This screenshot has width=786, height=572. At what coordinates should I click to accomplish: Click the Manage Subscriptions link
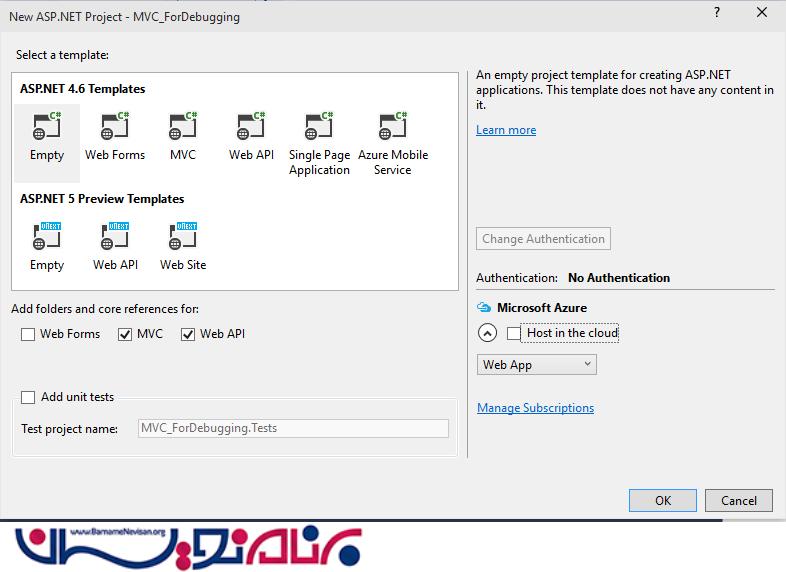coord(535,408)
